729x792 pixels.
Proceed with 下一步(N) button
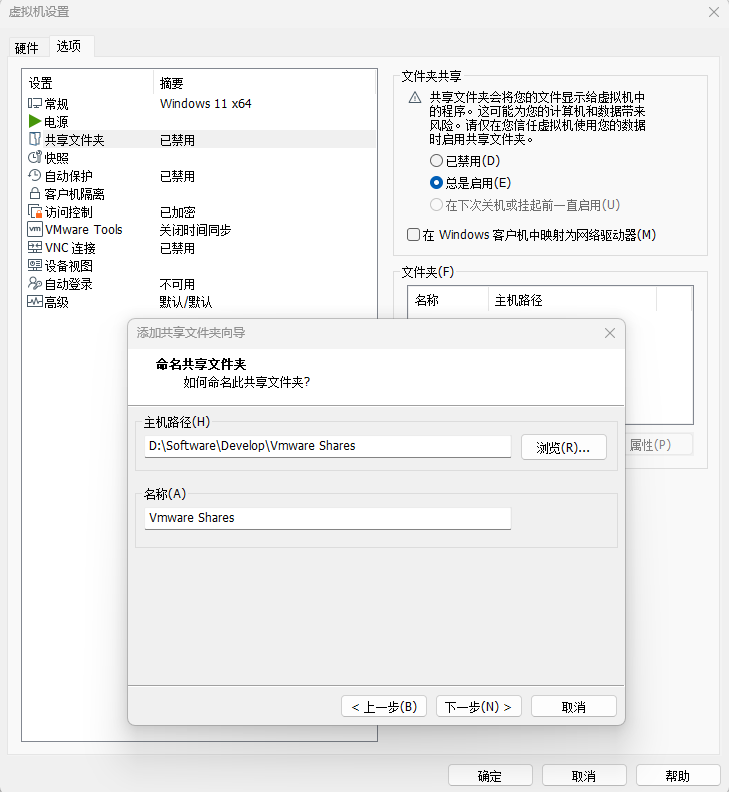point(478,707)
